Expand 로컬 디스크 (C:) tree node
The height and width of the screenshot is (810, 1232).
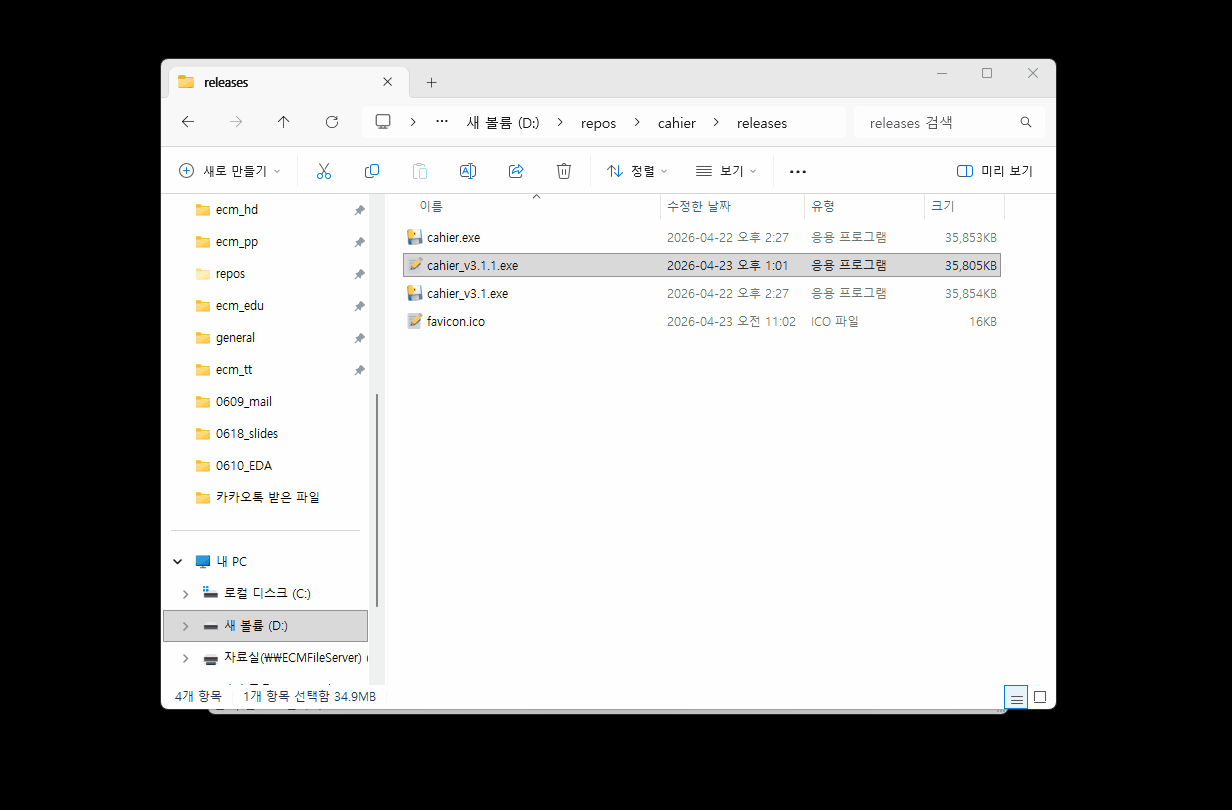(x=185, y=594)
